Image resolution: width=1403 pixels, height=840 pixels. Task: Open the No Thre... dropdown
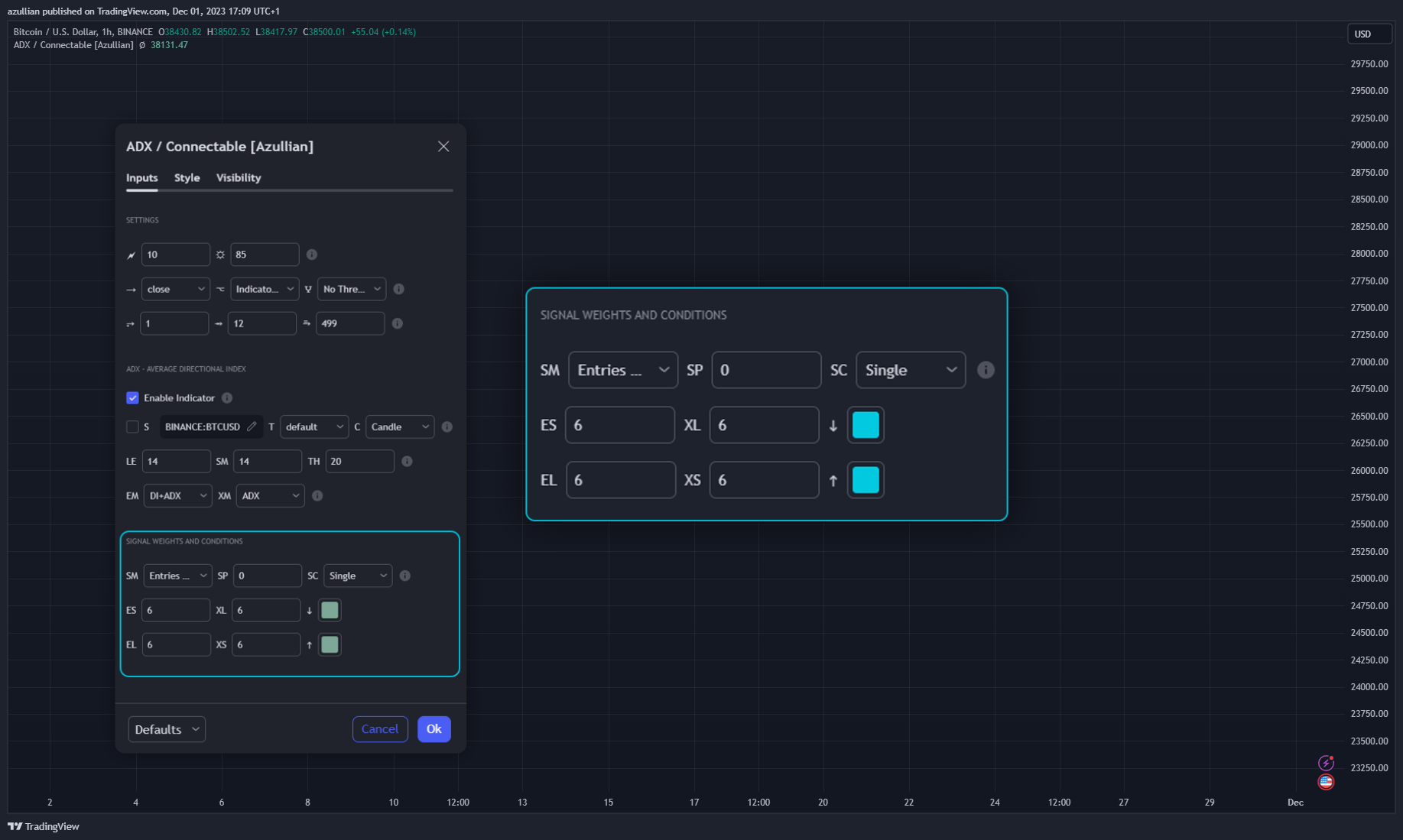pos(352,289)
